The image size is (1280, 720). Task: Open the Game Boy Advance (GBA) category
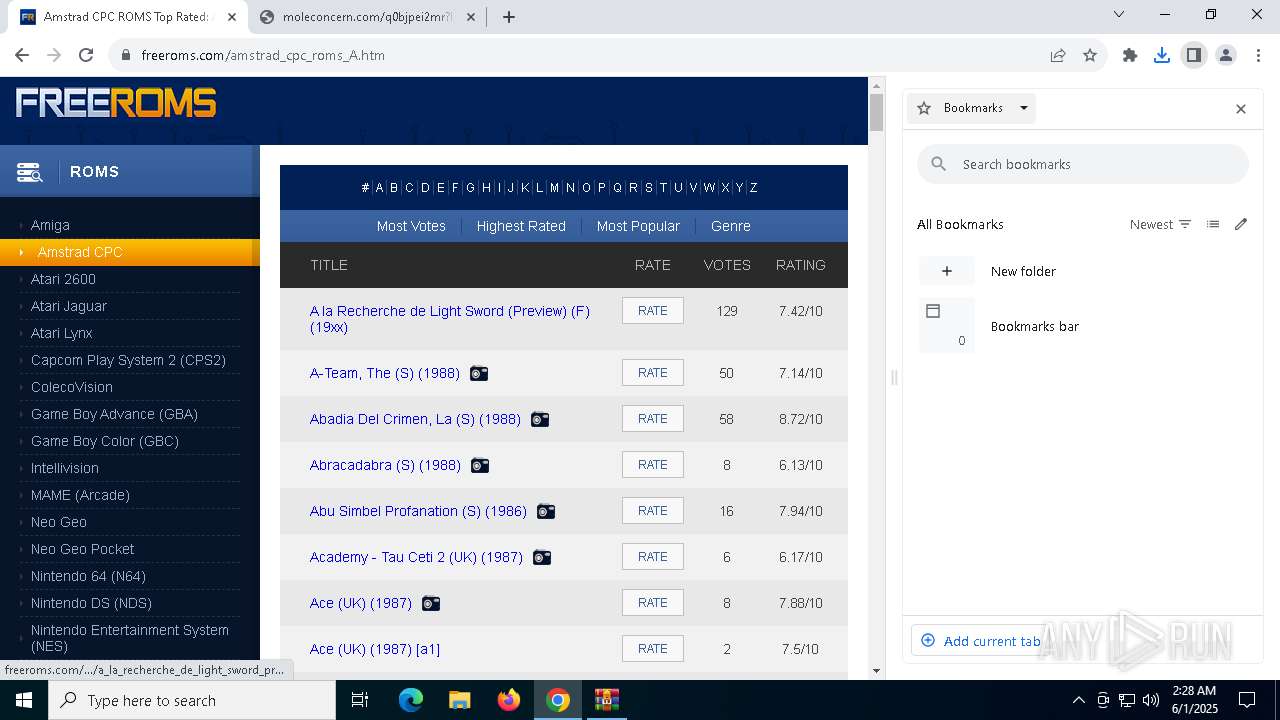(114, 414)
